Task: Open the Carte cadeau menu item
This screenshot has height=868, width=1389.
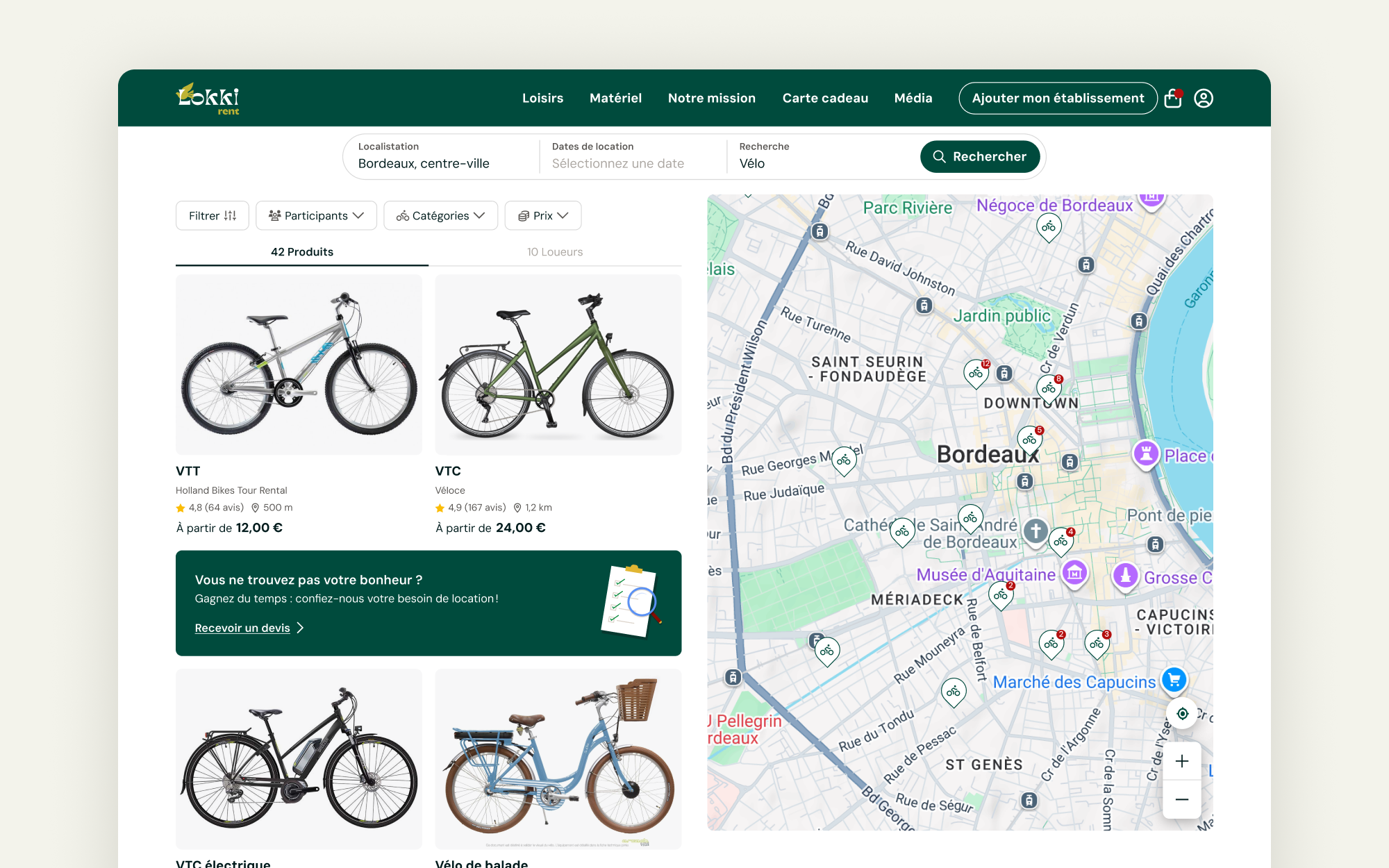Action: coord(825,98)
